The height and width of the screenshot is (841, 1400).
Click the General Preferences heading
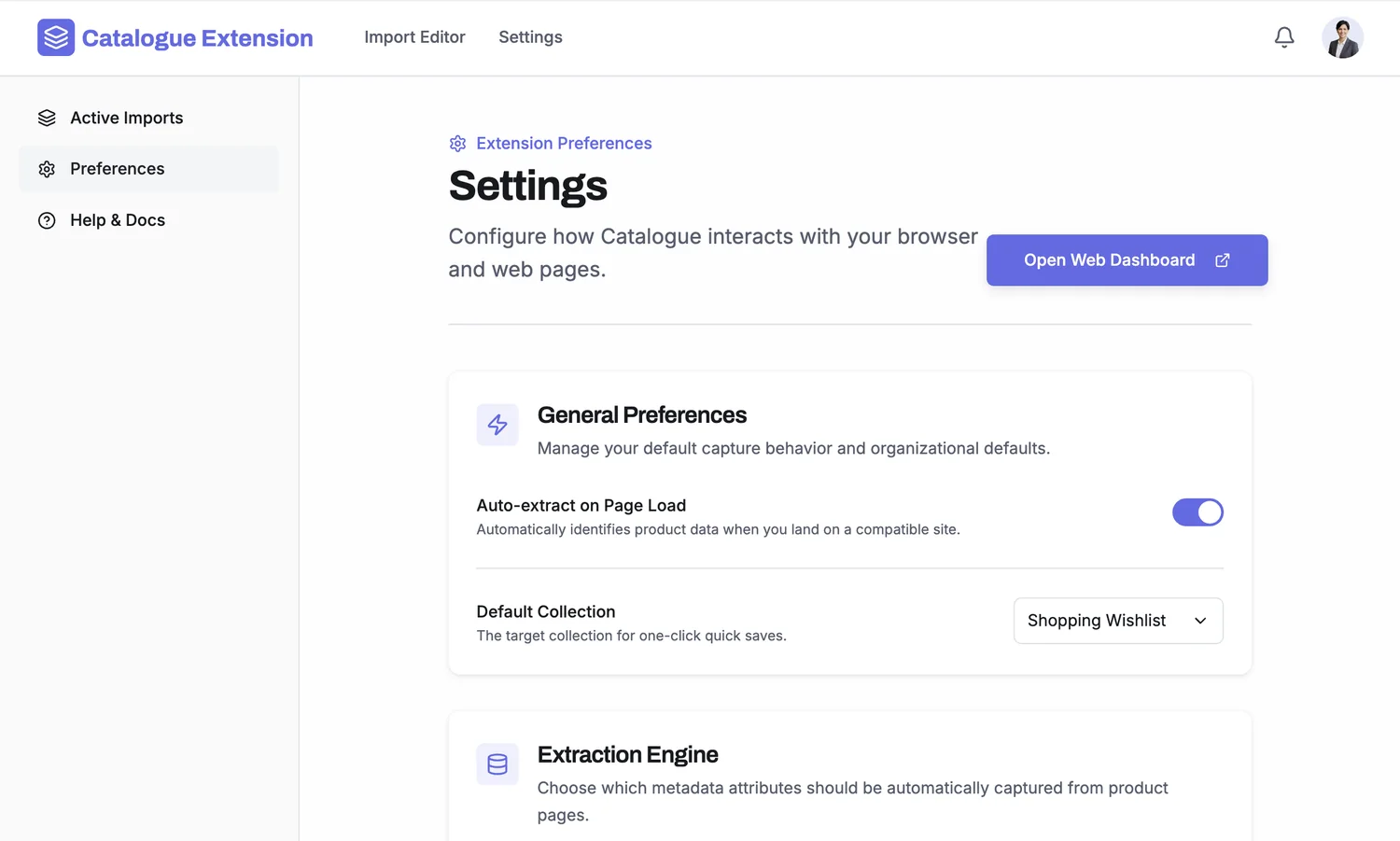pyautogui.click(x=642, y=414)
